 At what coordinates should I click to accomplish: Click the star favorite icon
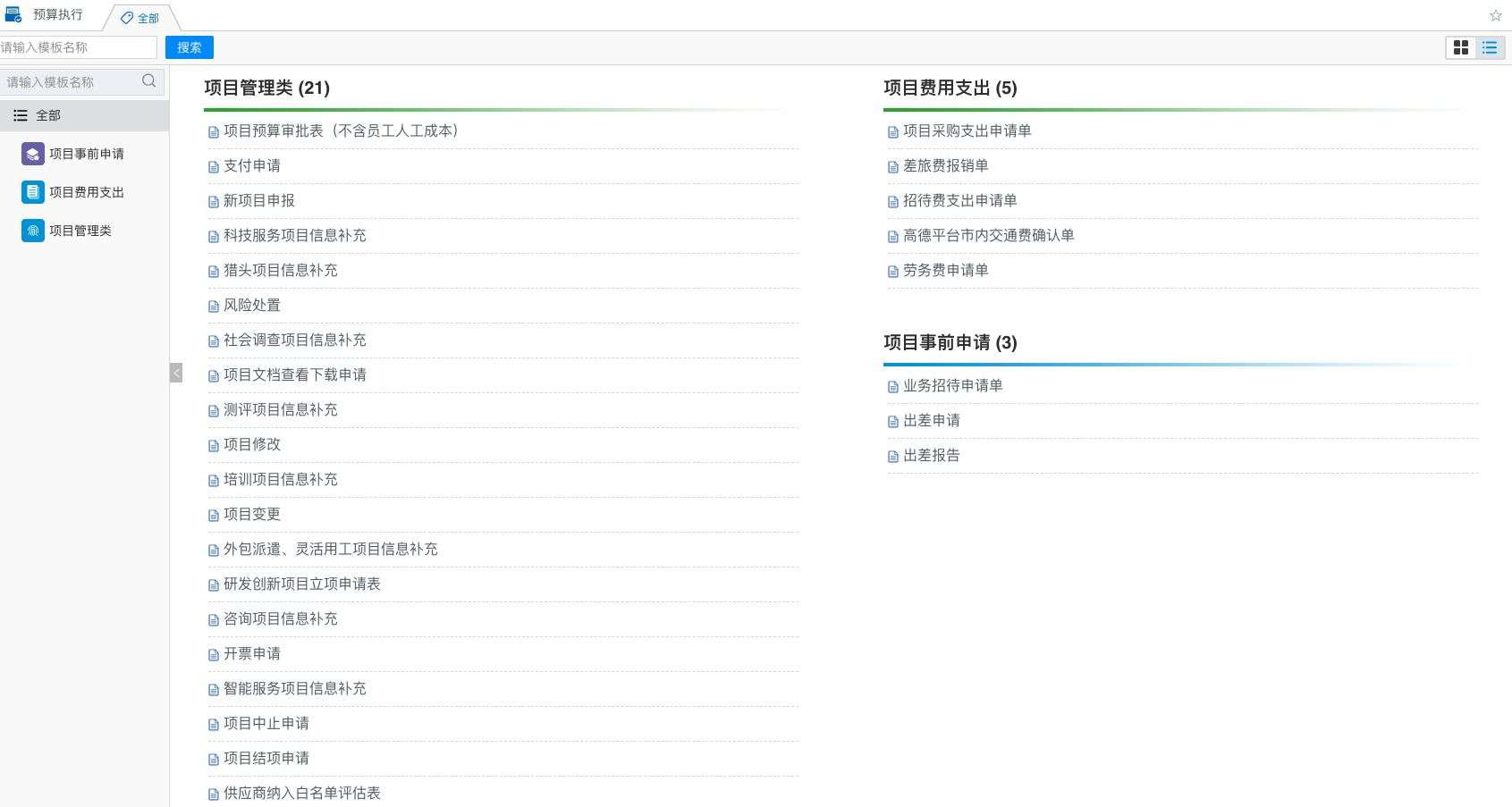pyautogui.click(x=1495, y=15)
